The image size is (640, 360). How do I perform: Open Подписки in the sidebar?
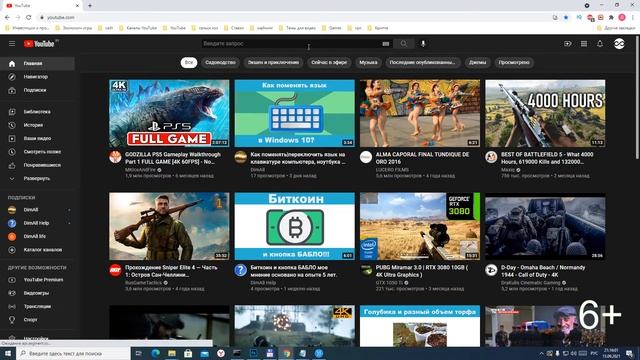point(37,90)
